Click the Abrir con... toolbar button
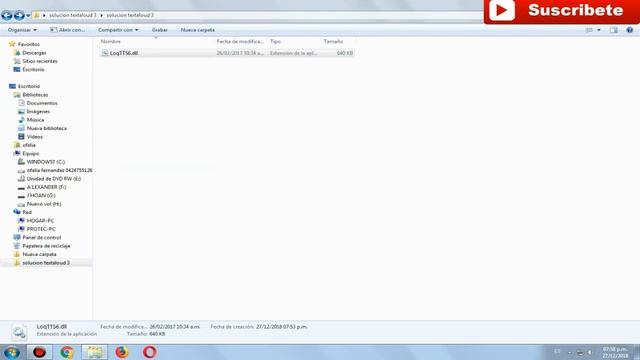 point(67,30)
